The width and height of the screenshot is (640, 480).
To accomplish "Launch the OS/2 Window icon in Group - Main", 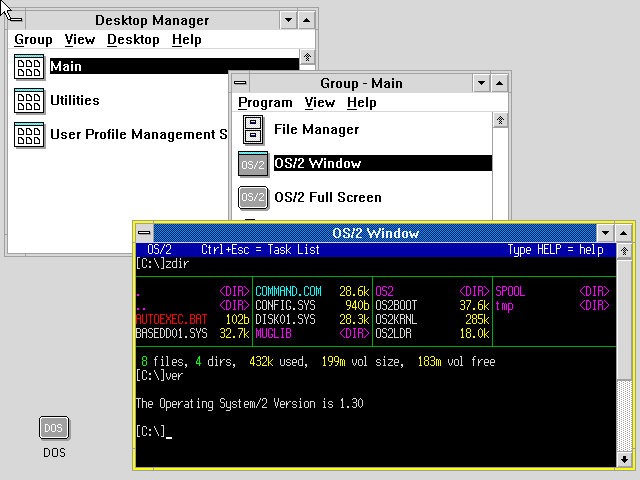I will [253, 164].
